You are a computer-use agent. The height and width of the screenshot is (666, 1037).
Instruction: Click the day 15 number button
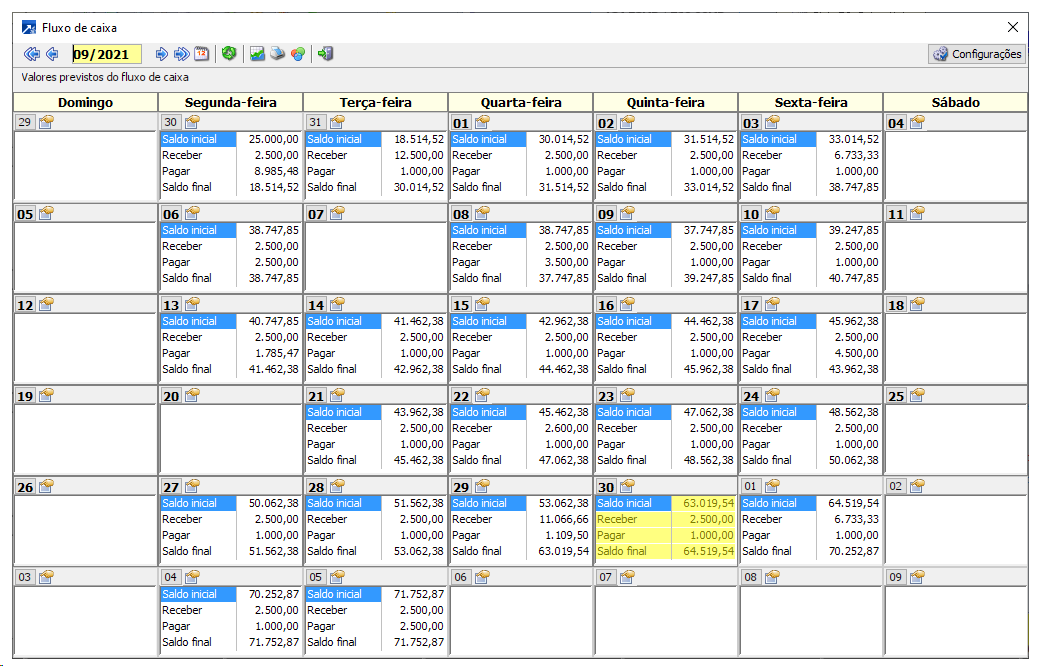pyautogui.click(x=461, y=305)
